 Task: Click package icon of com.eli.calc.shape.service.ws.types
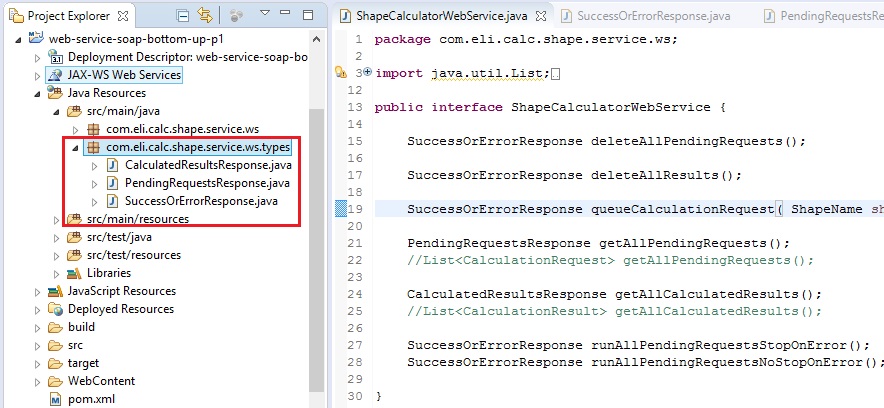click(x=94, y=148)
